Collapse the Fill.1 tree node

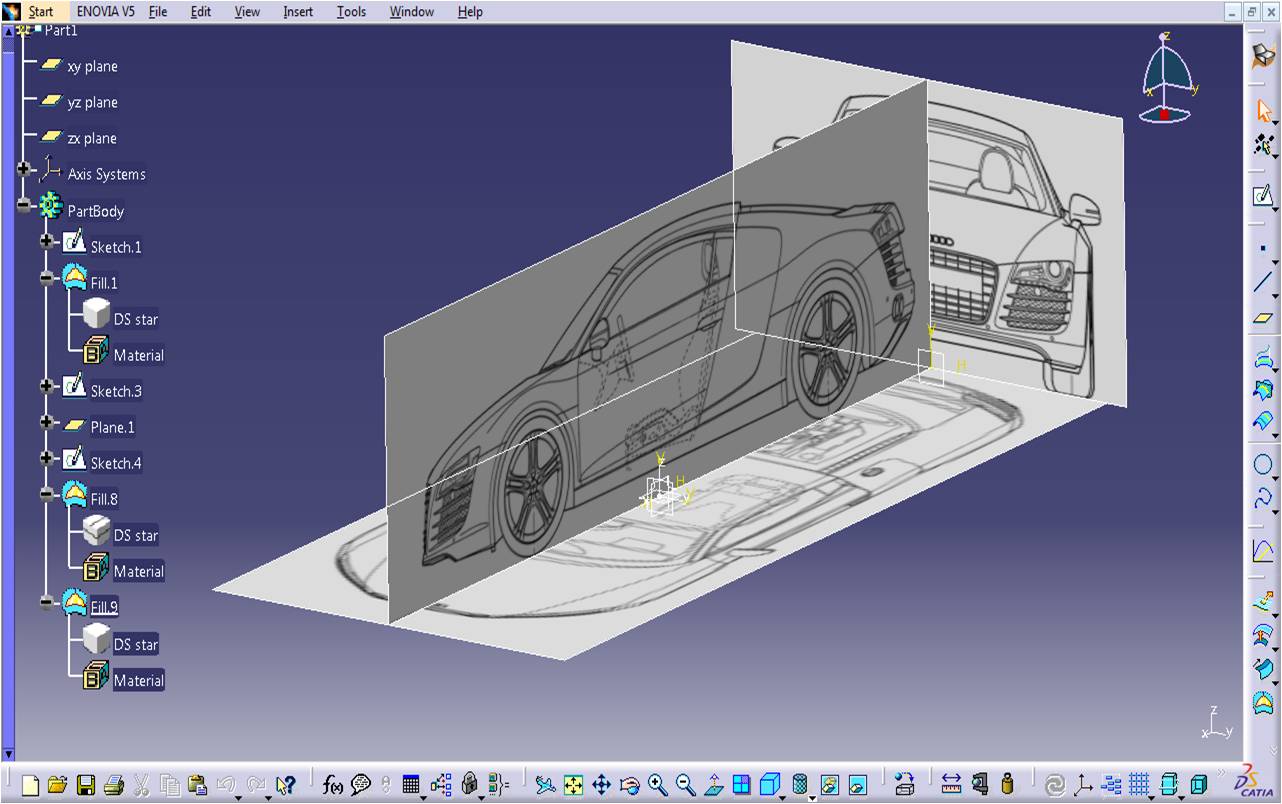click(x=47, y=279)
